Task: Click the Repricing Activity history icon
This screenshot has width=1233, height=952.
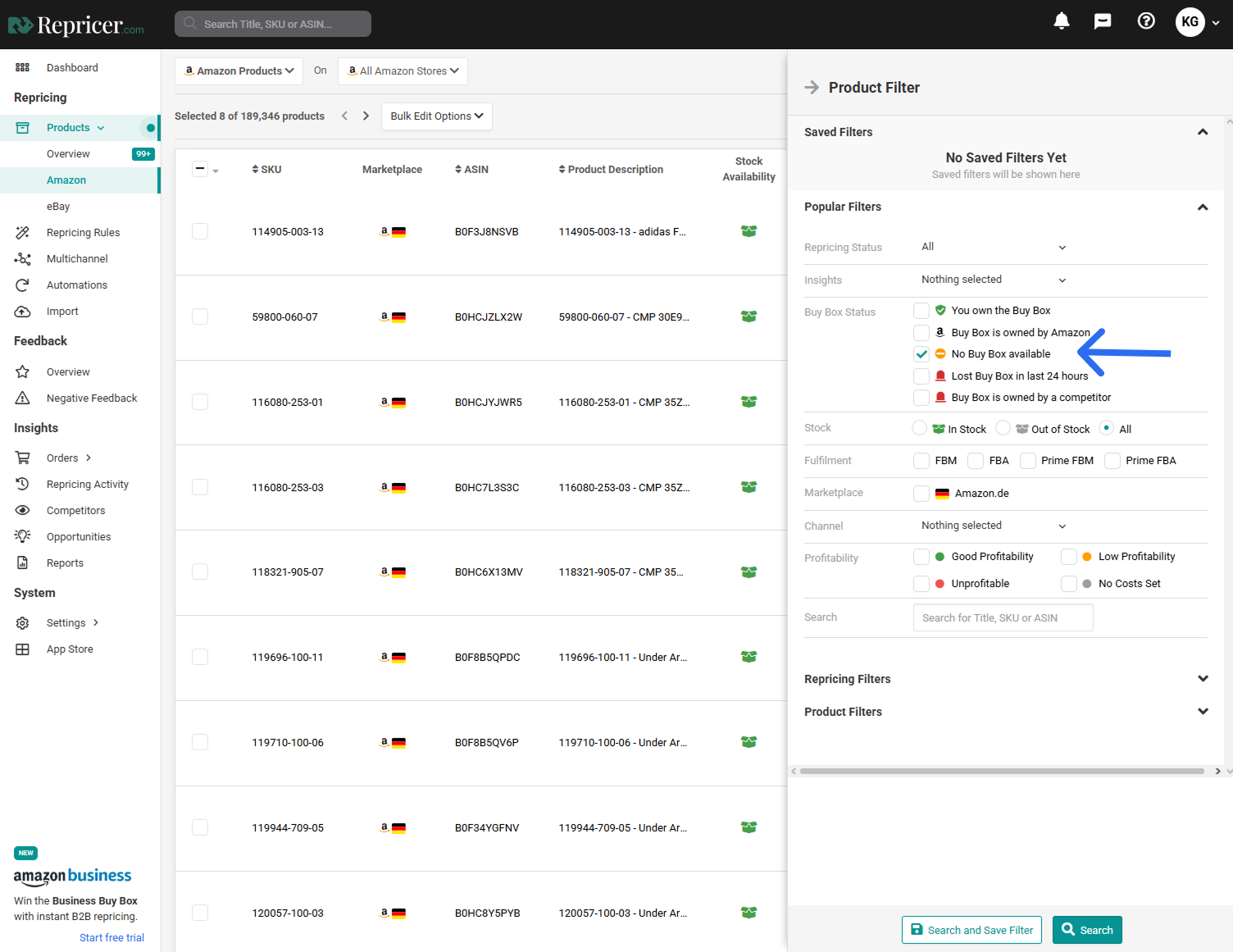Action: click(22, 484)
